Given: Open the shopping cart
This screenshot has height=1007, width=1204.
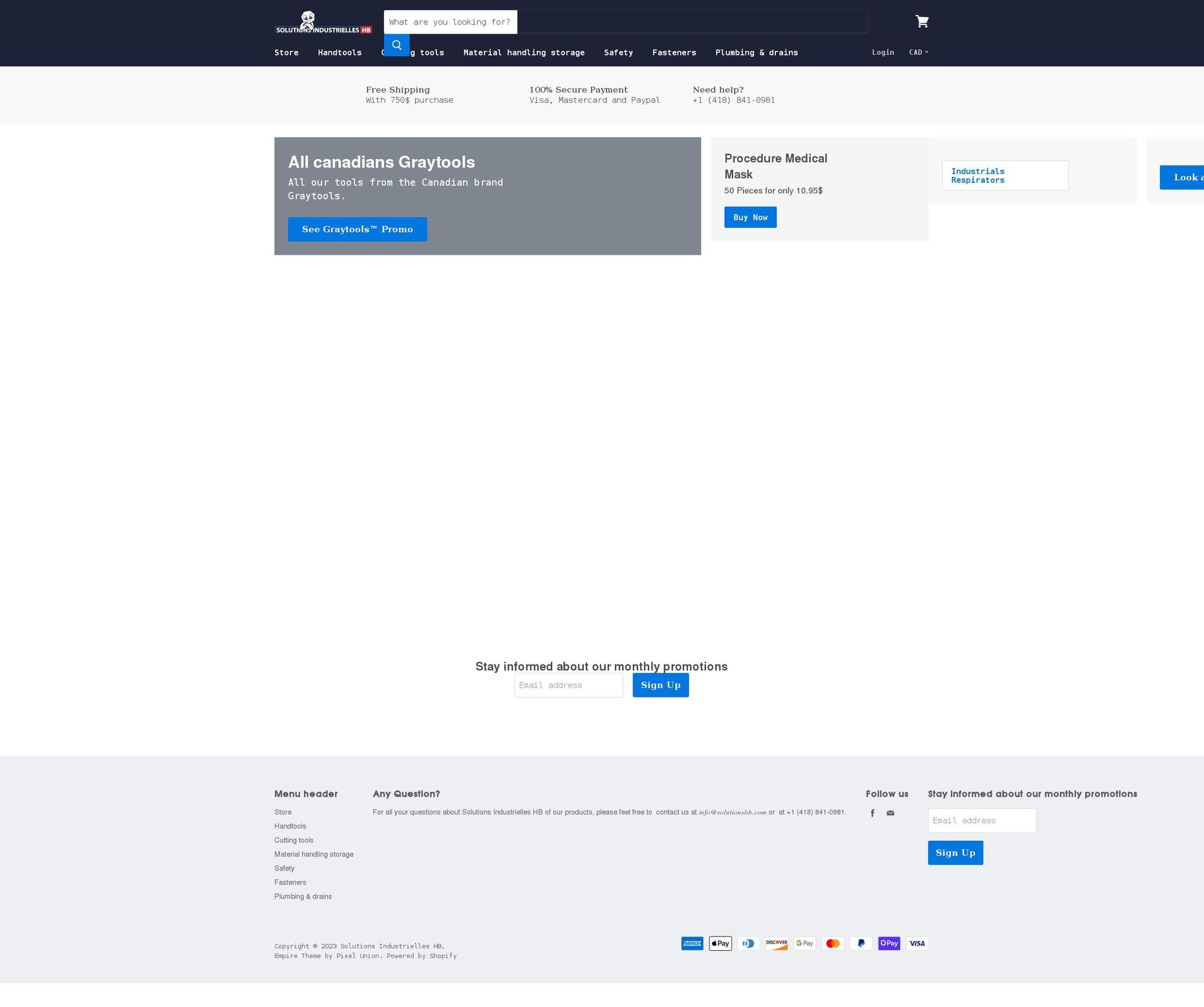Looking at the screenshot, I should click(x=922, y=21).
